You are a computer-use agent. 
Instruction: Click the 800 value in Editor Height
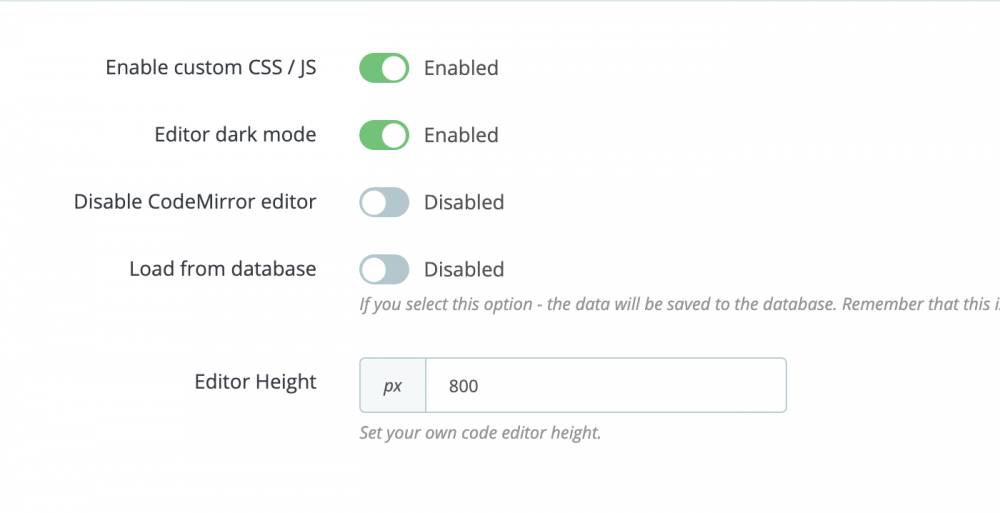(464, 385)
